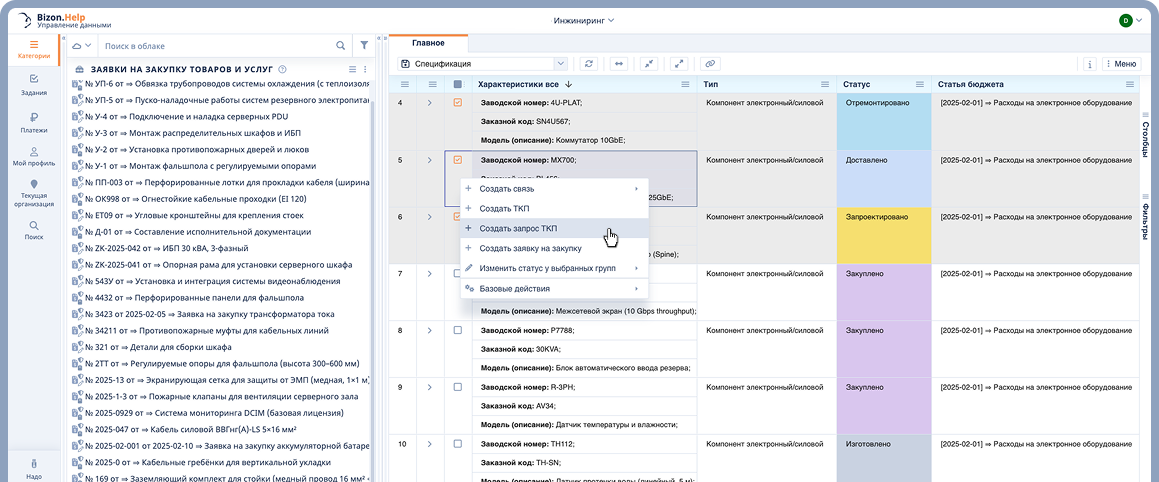The height and width of the screenshot is (482, 1159).
Task: Check the checkbox in row 9
Action: [x=458, y=387]
